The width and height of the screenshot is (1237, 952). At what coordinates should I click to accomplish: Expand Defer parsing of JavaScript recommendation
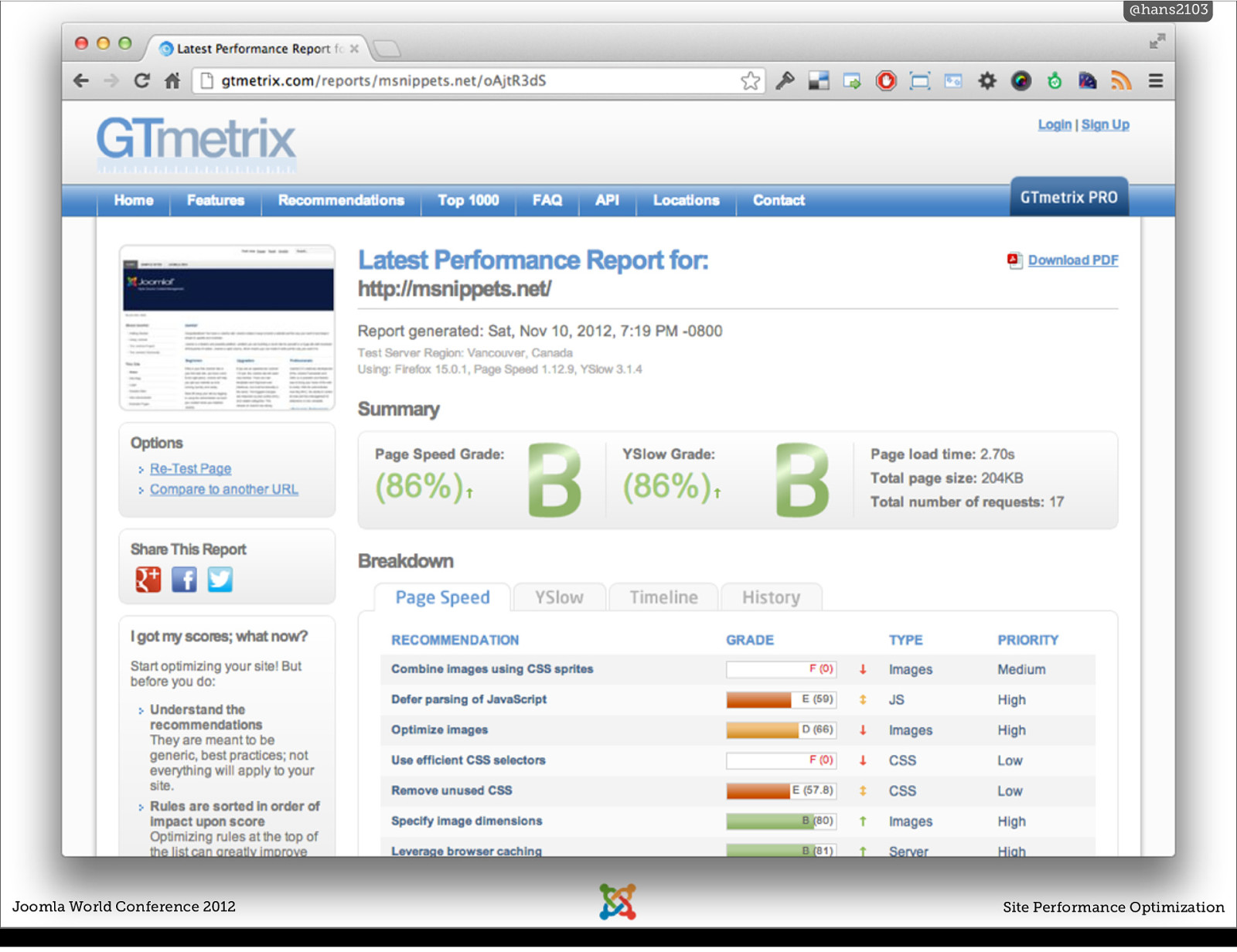tap(469, 699)
